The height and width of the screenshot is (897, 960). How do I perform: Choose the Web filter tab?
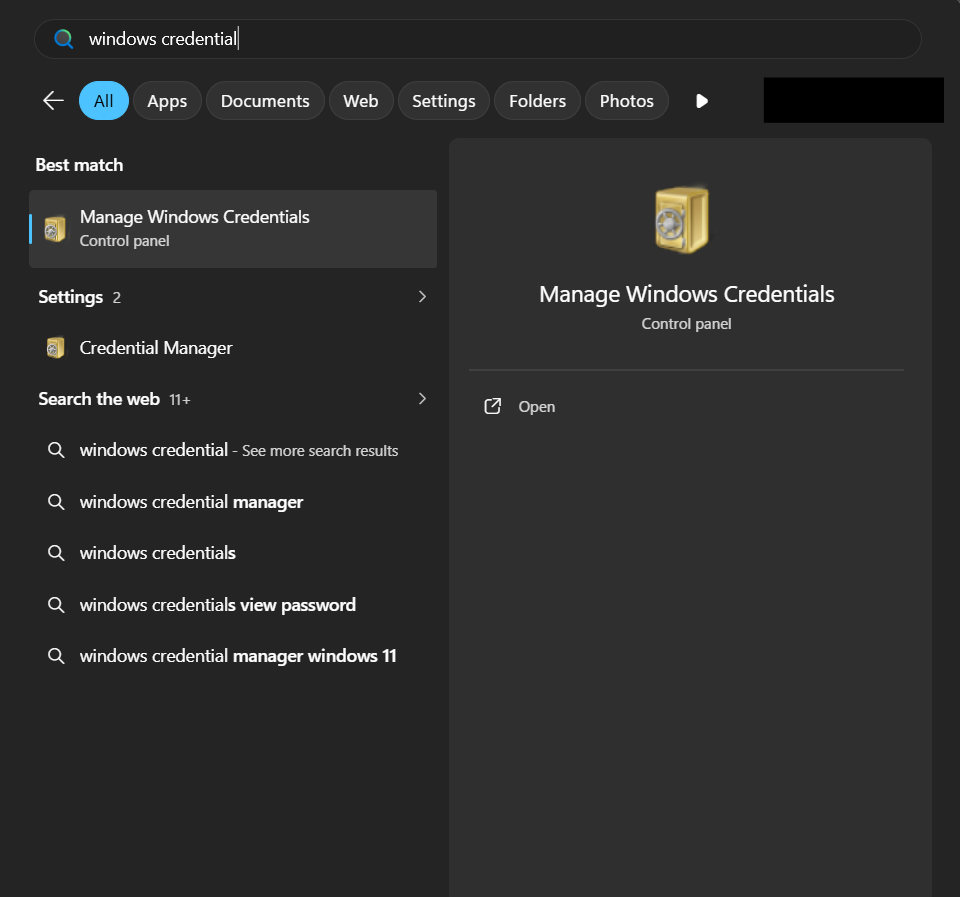pos(361,101)
